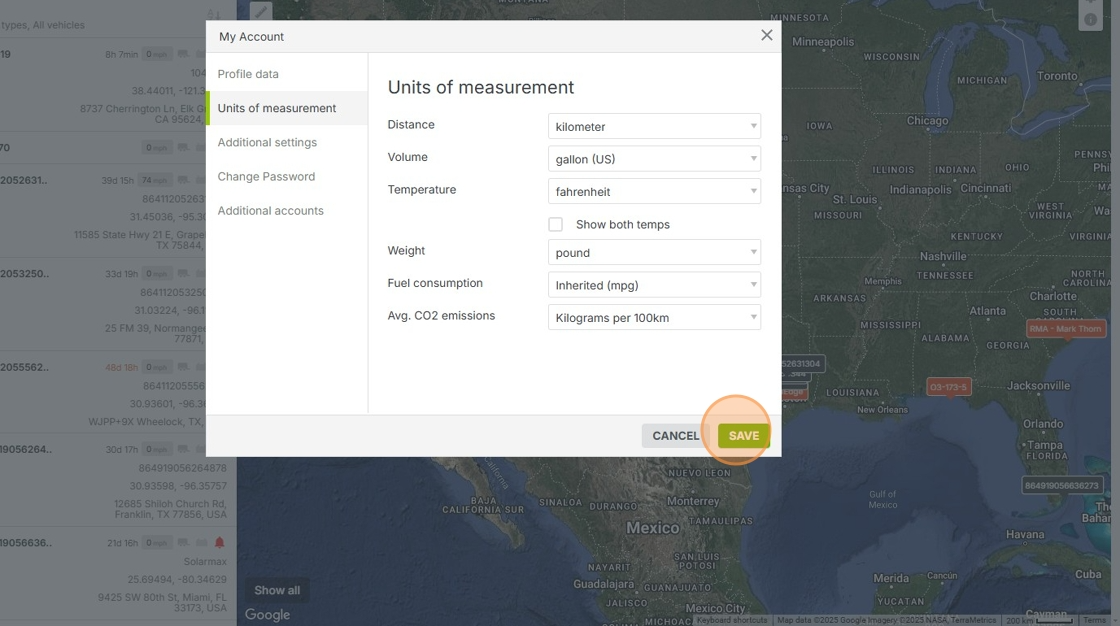Open the Weight unit dropdown
The width and height of the screenshot is (1120, 626).
click(654, 252)
